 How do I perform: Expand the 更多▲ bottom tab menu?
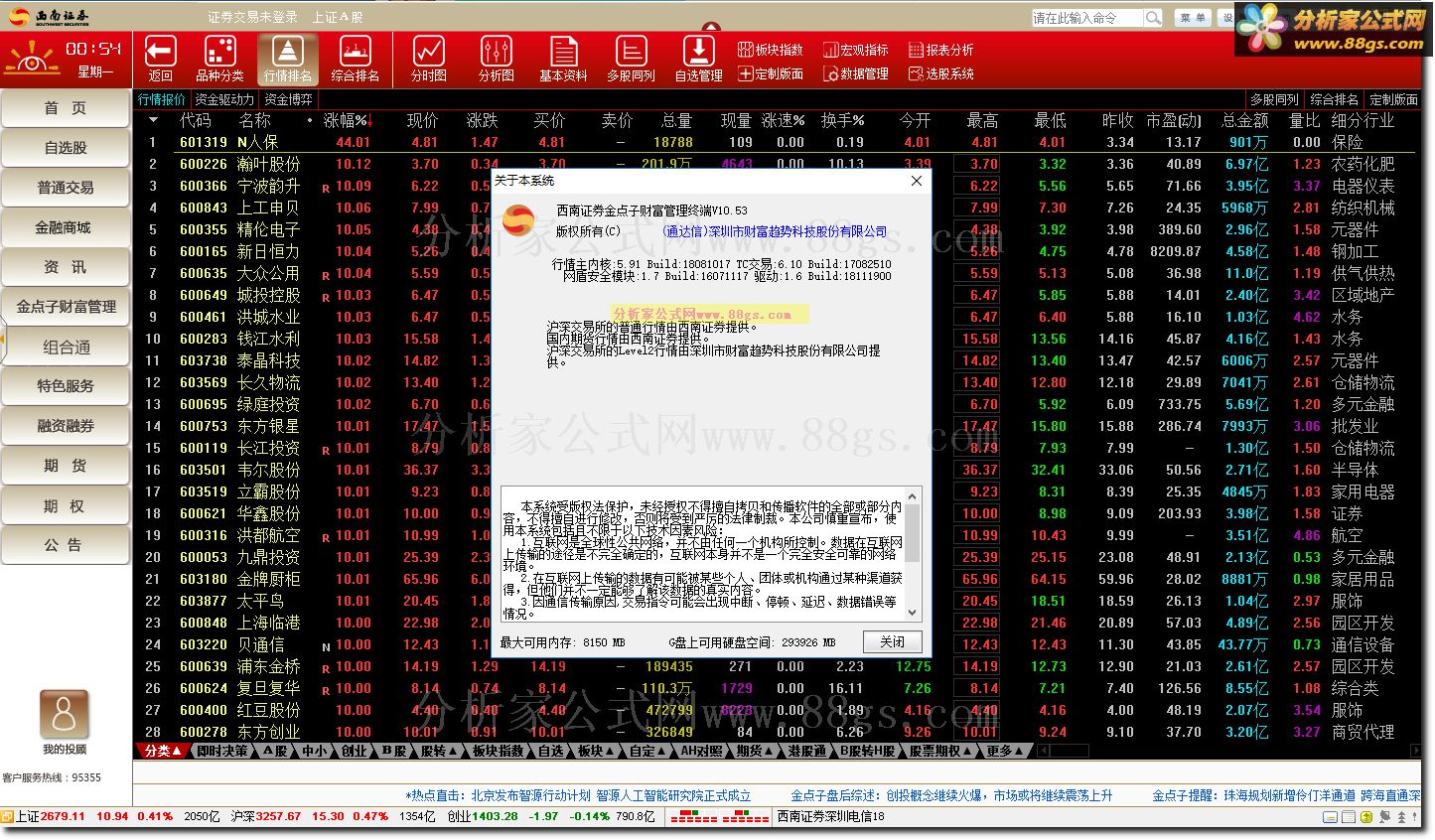point(1002,752)
